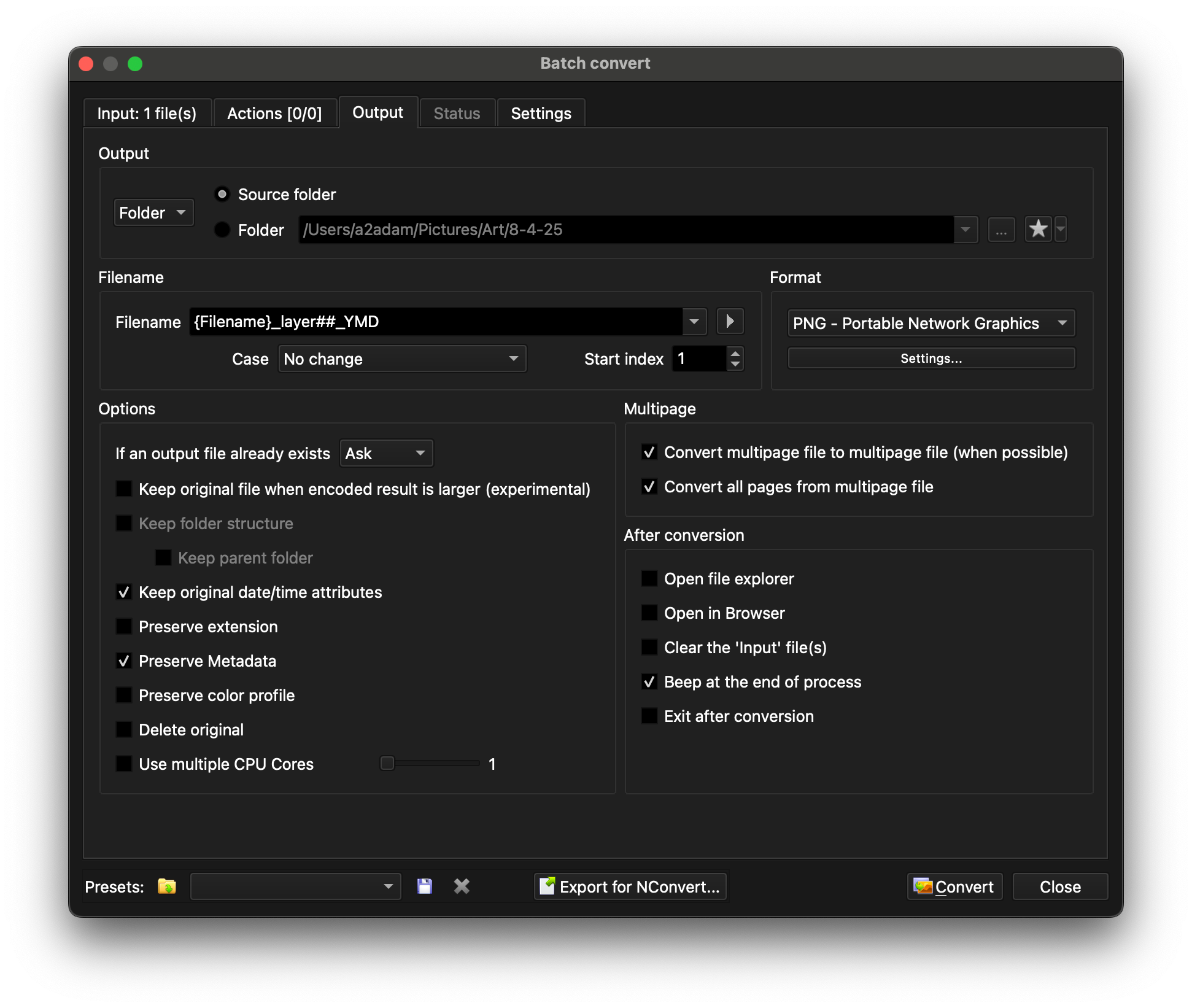
Task: Open the Status tab
Action: (457, 114)
